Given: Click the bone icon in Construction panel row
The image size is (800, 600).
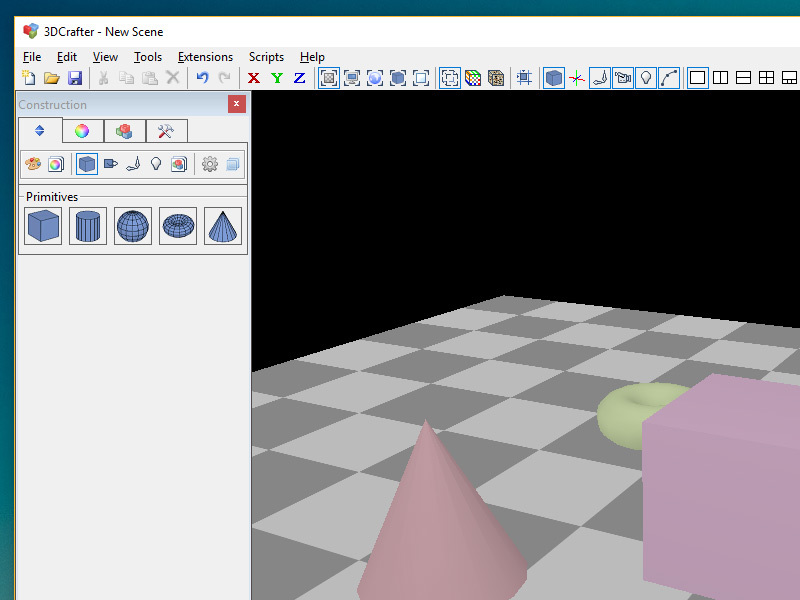Looking at the screenshot, I should pos(133,164).
